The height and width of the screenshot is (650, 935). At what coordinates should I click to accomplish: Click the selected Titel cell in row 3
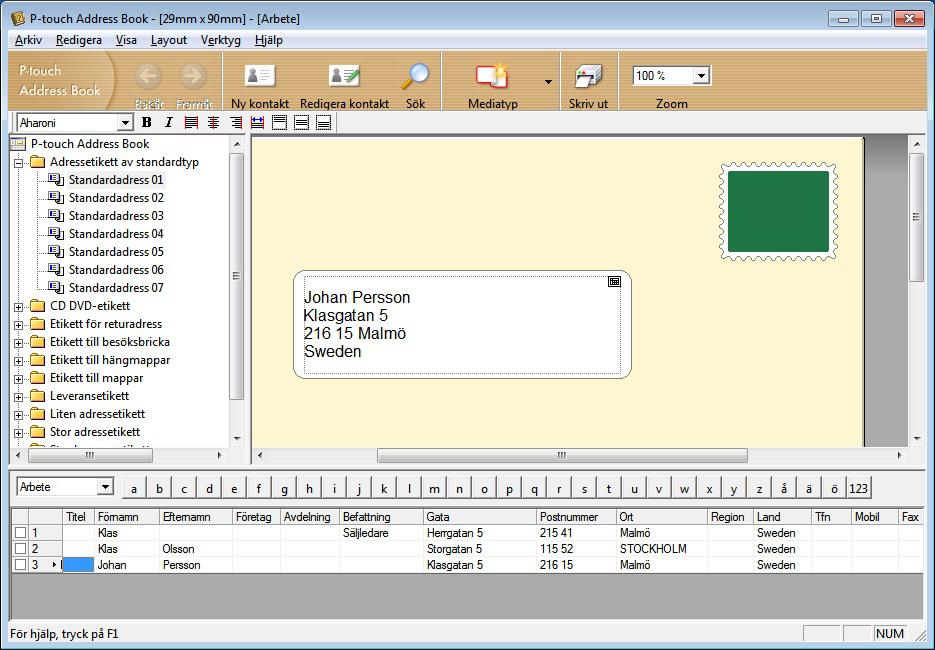click(78, 564)
